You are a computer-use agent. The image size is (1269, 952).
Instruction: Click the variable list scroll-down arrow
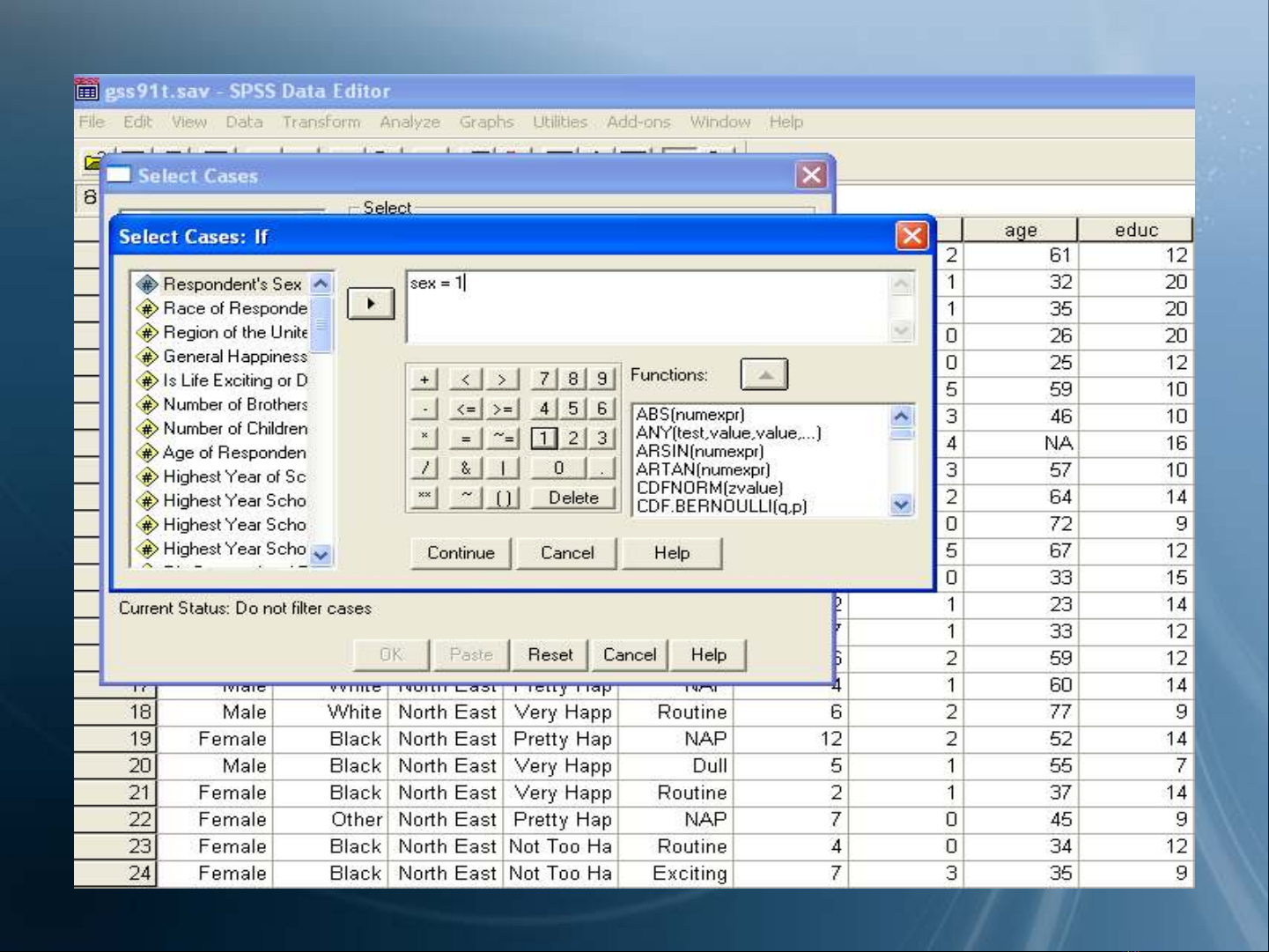321,555
